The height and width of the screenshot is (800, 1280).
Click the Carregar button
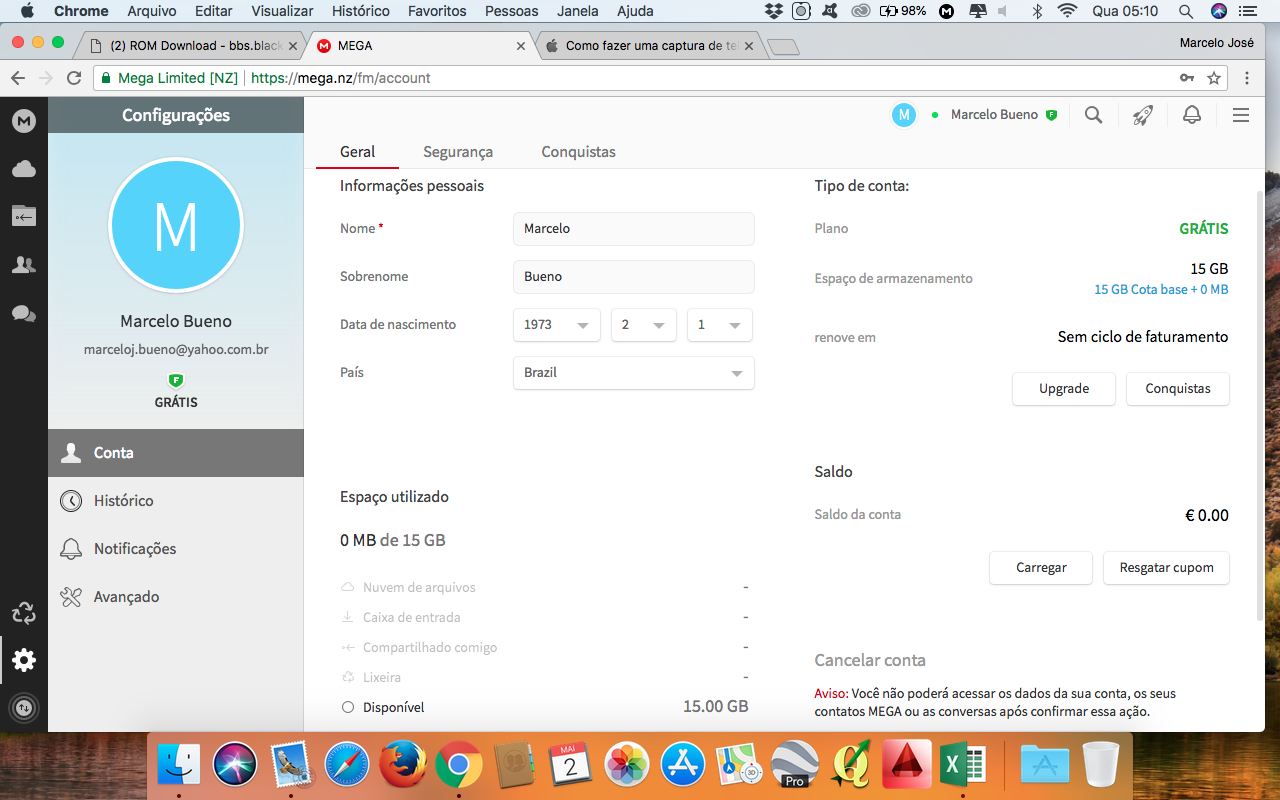pyautogui.click(x=1041, y=568)
